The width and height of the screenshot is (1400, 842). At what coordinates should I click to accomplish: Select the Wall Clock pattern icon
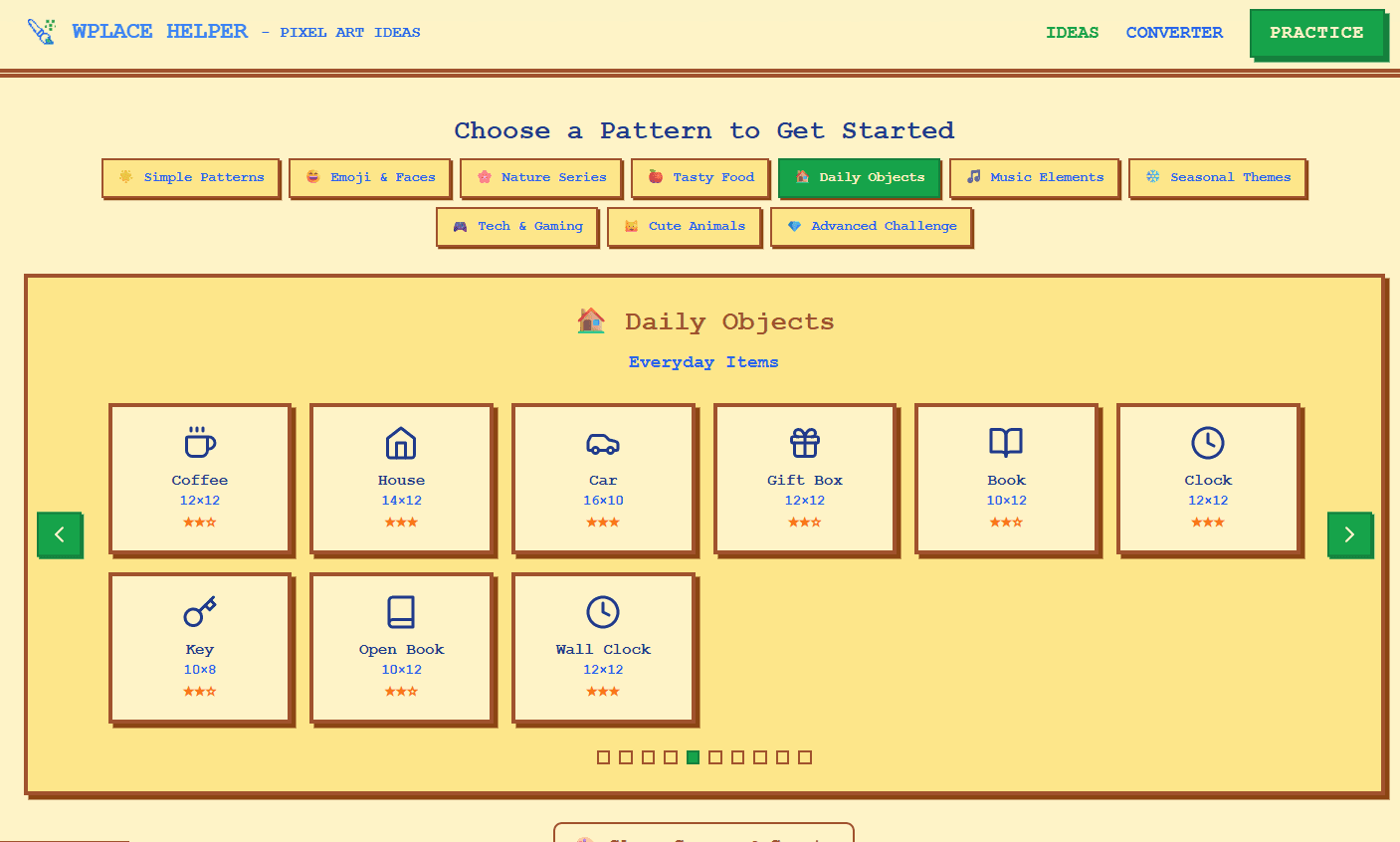coord(603,611)
